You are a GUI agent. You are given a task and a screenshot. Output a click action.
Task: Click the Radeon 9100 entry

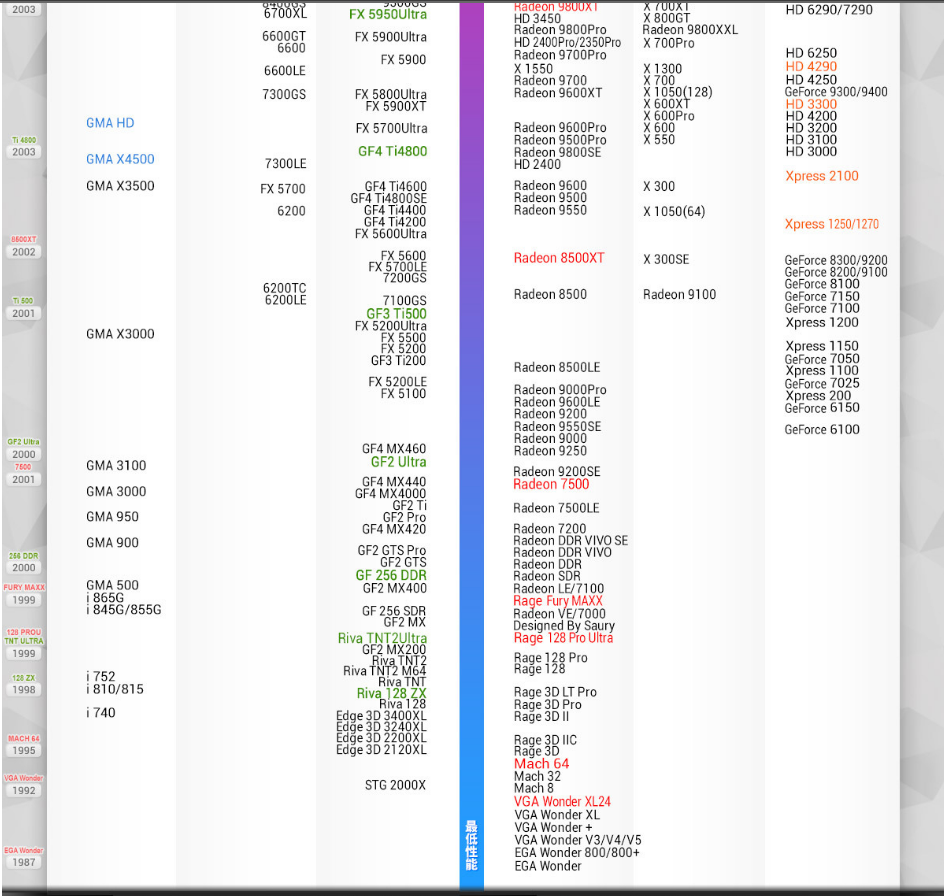pyautogui.click(x=679, y=294)
